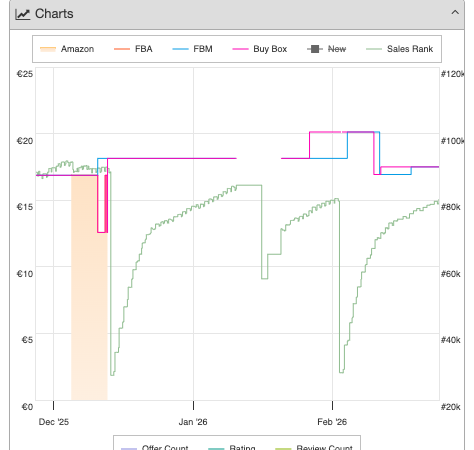The height and width of the screenshot is (450, 474).
Task: Click the €20 price axis label
Action: pyautogui.click(x=25, y=141)
